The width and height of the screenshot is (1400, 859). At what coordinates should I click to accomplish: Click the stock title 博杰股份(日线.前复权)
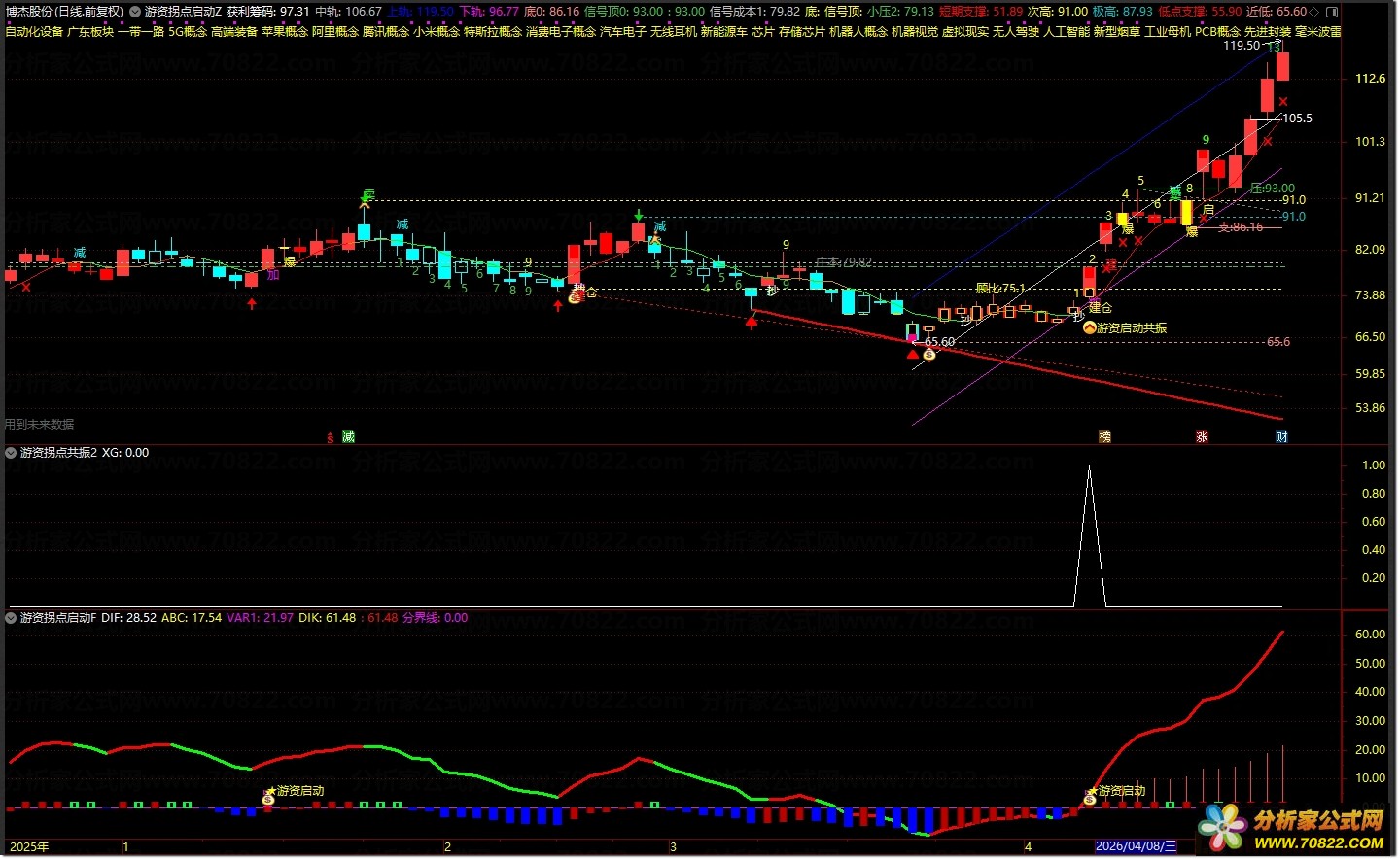click(x=64, y=12)
